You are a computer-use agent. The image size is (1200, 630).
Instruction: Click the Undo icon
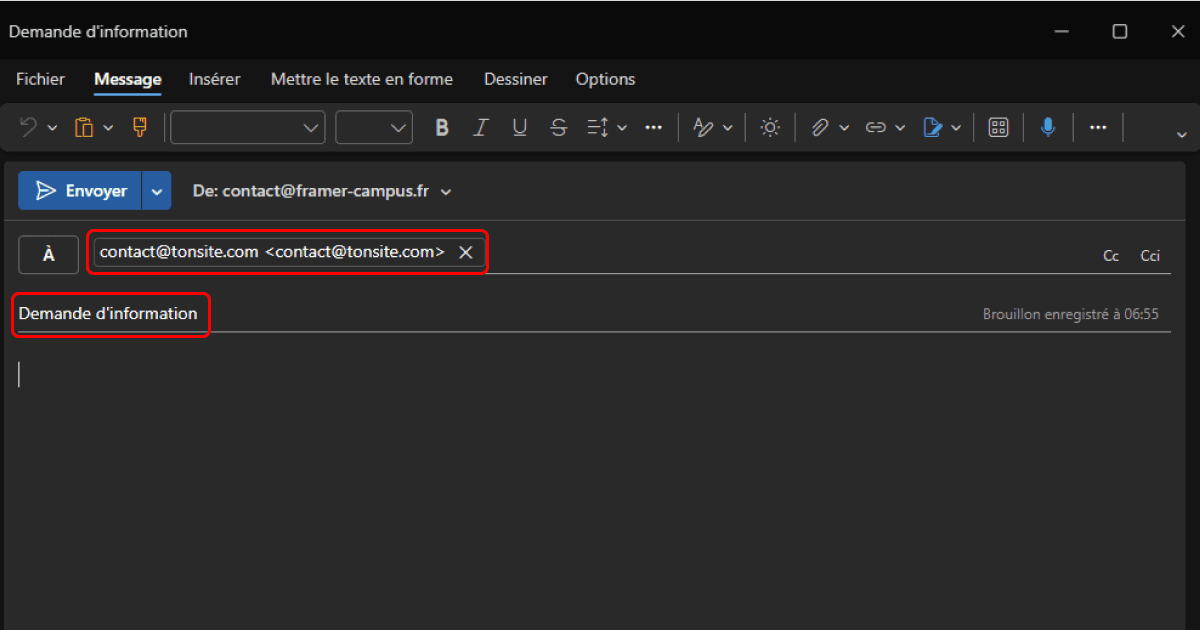[26, 127]
